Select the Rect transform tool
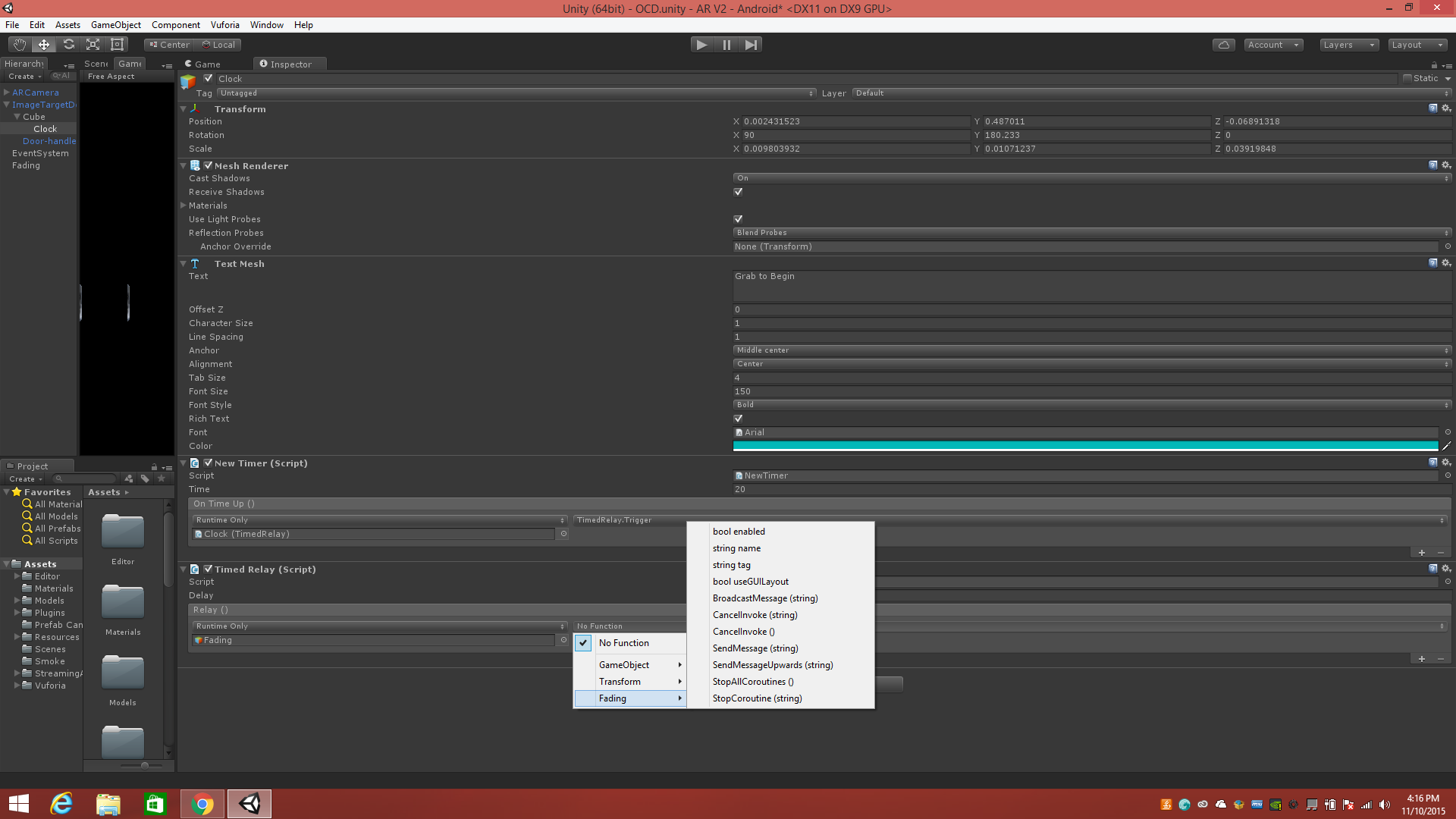Viewport: 1456px width, 819px height. click(x=117, y=45)
